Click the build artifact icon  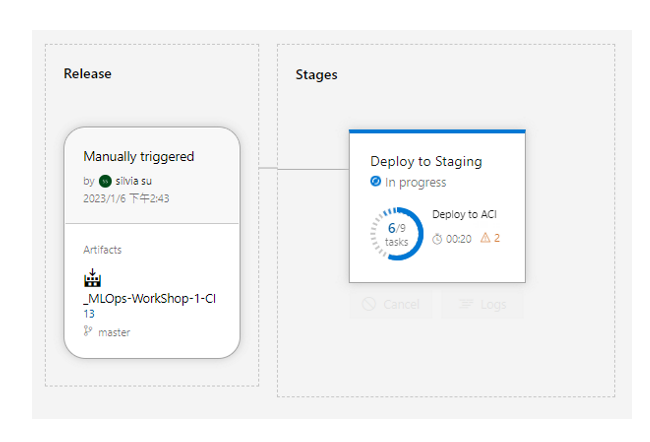[x=92, y=278]
